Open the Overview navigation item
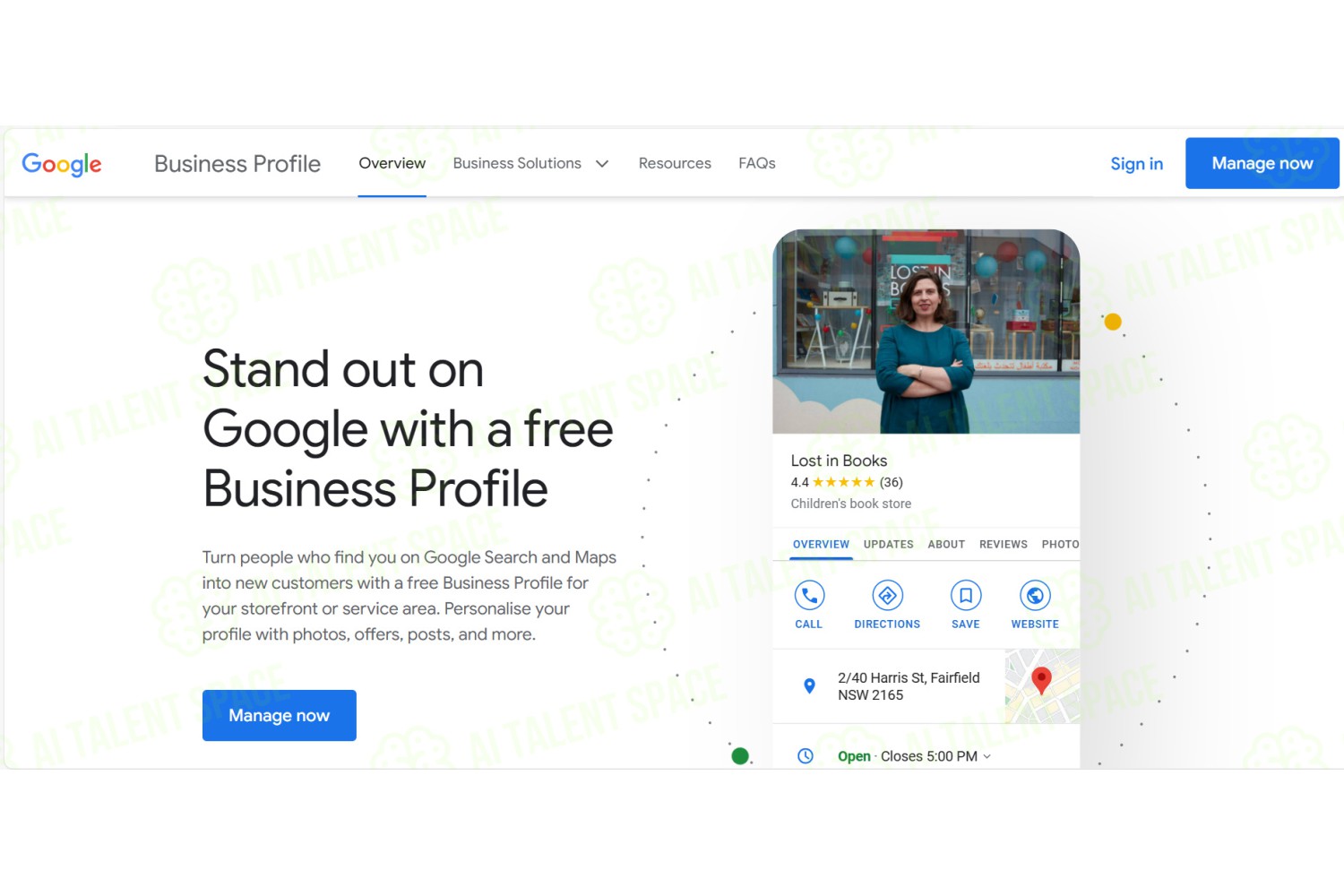1344x896 pixels. [392, 163]
